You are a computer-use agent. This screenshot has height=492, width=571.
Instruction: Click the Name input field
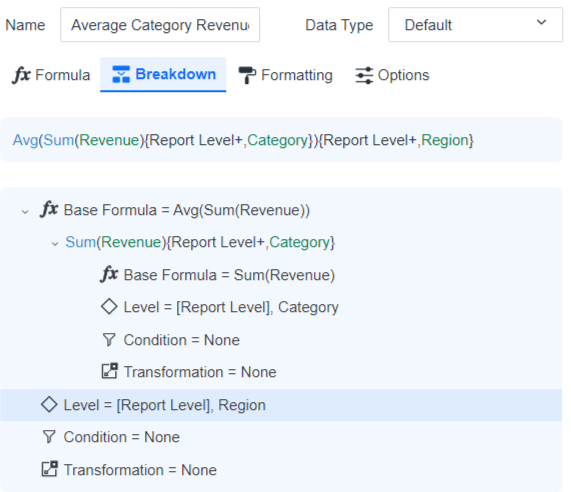(160, 25)
